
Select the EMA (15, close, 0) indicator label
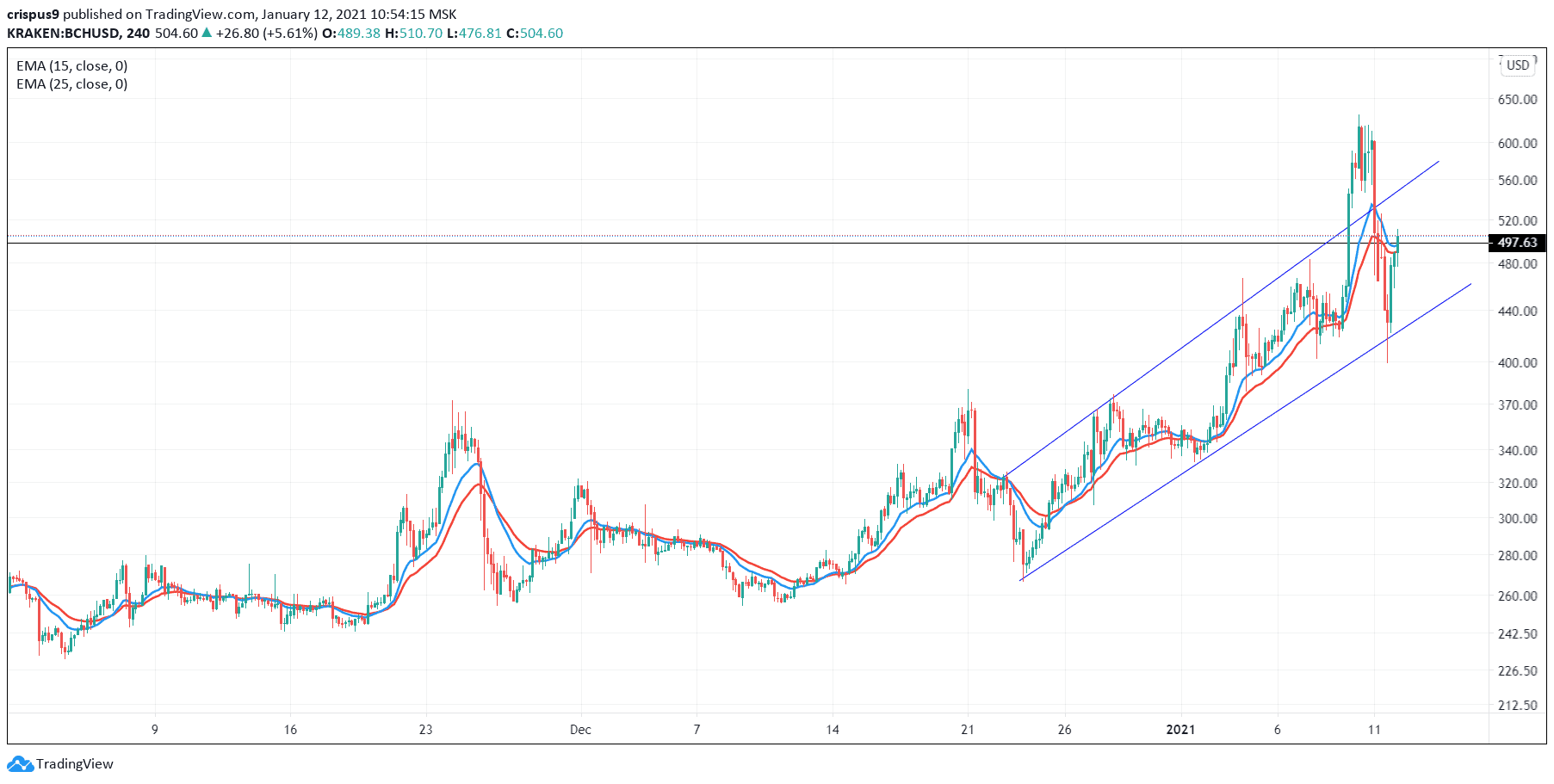71,66
